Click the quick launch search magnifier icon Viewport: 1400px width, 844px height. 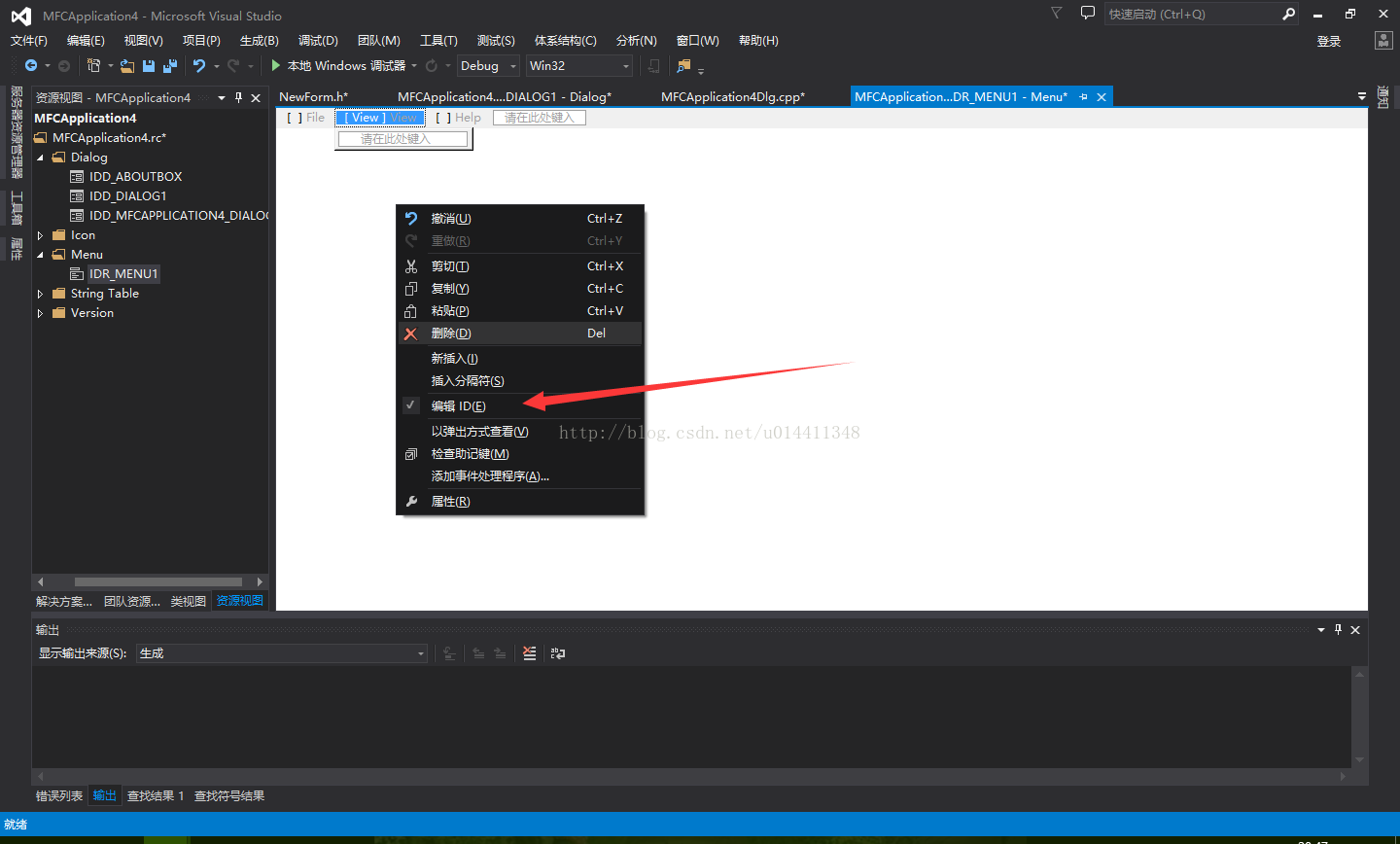[x=1289, y=14]
